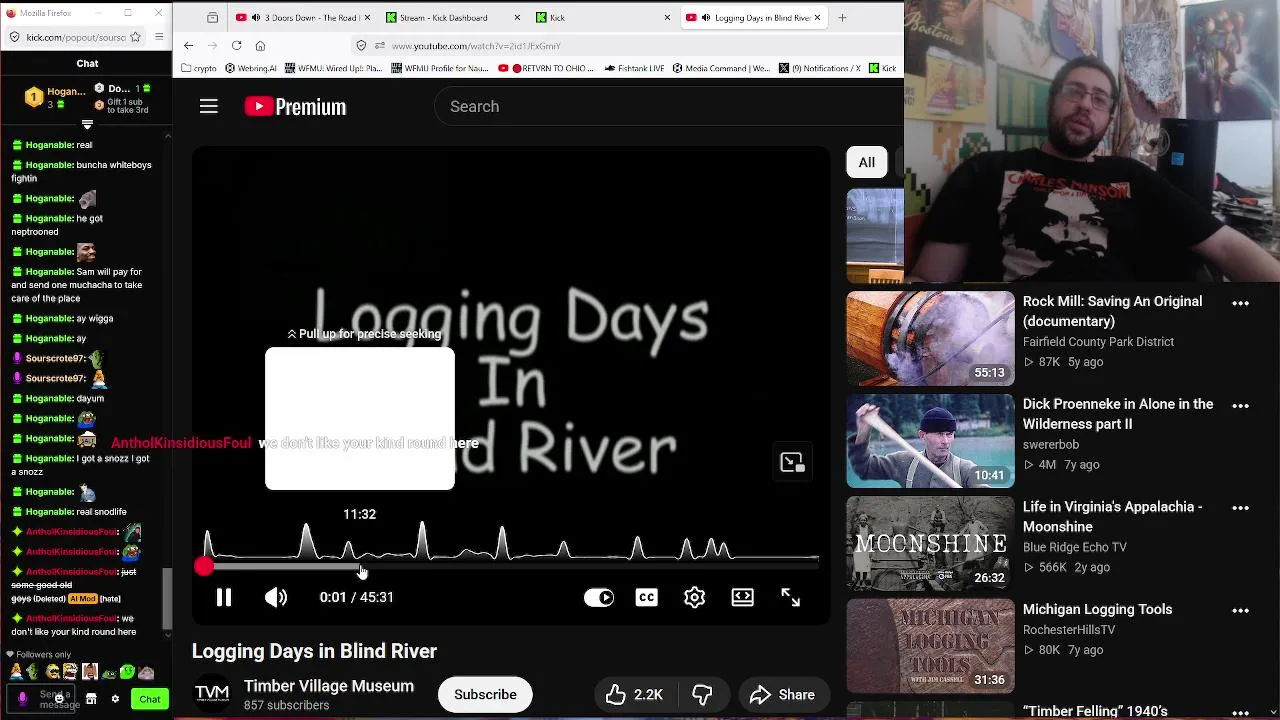Open the Rock Mill documentary thumbnail
Screen dimensions: 1280x720
[930, 338]
